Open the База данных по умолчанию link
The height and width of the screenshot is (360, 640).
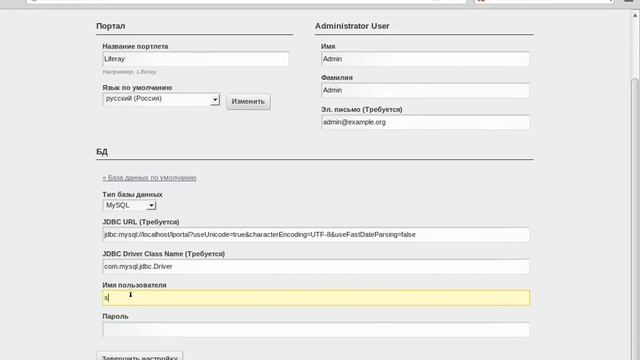pyautogui.click(x=149, y=178)
